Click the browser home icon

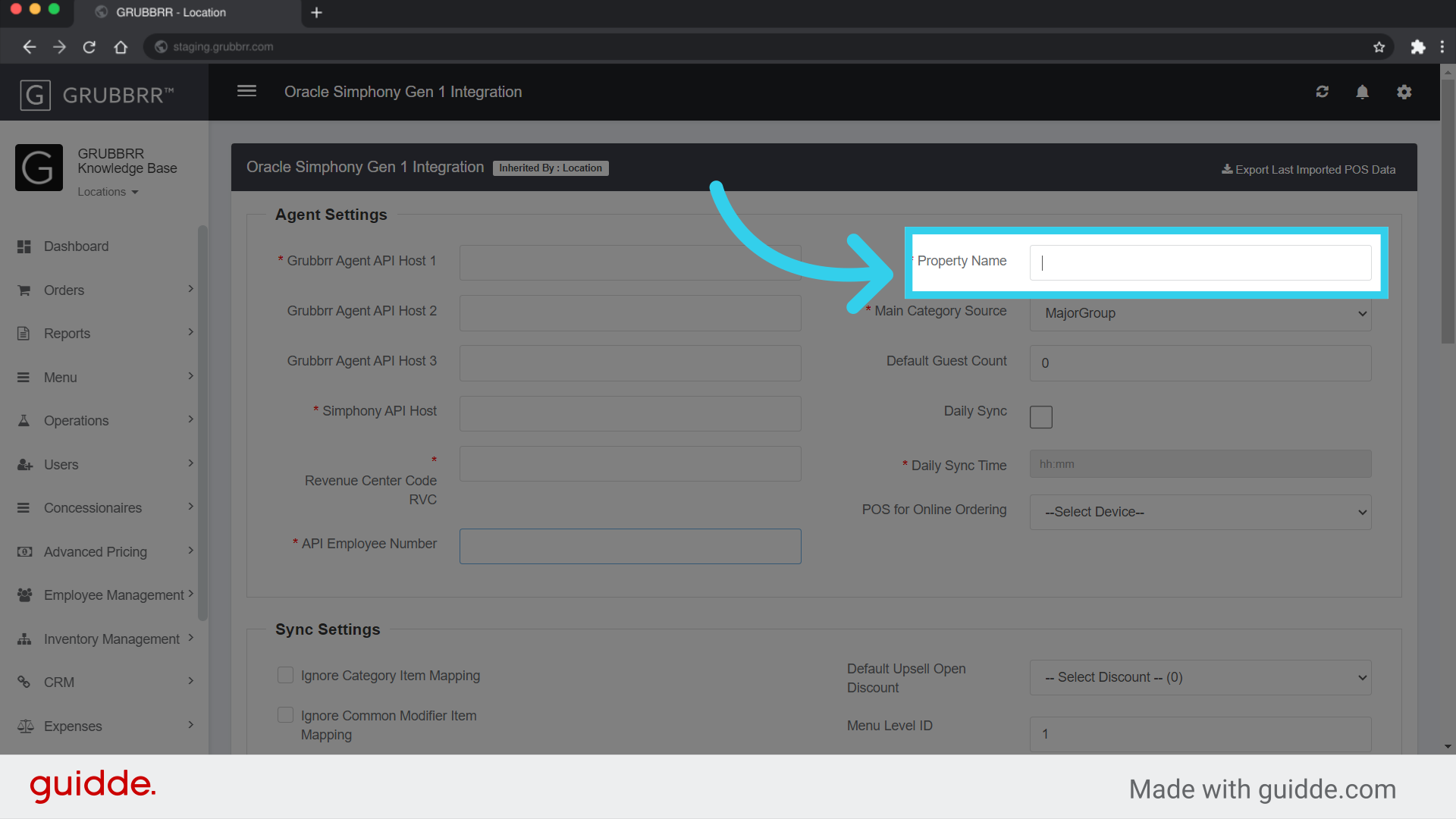pos(121,47)
